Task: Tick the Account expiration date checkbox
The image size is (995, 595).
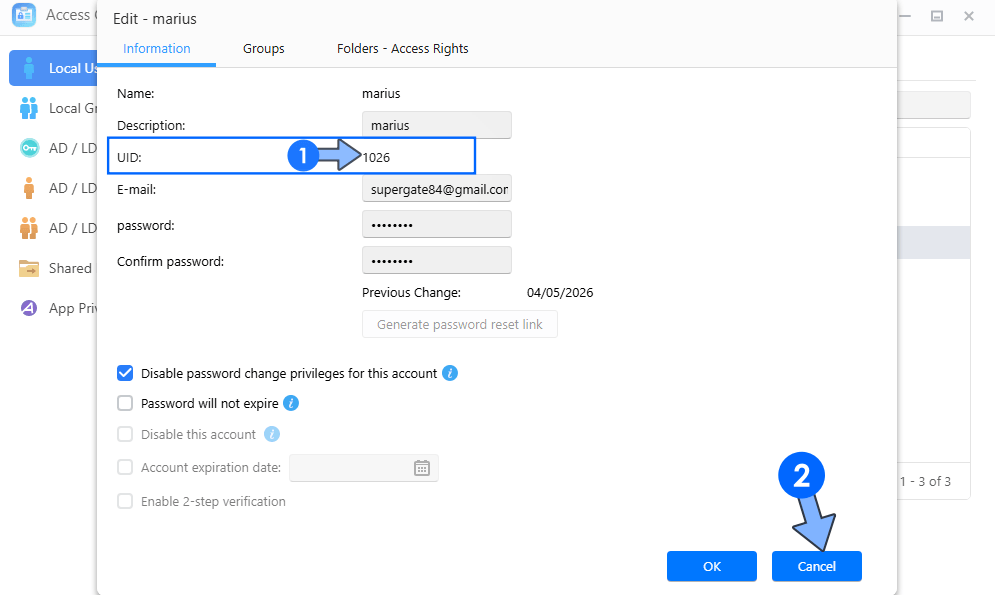Action: point(125,467)
